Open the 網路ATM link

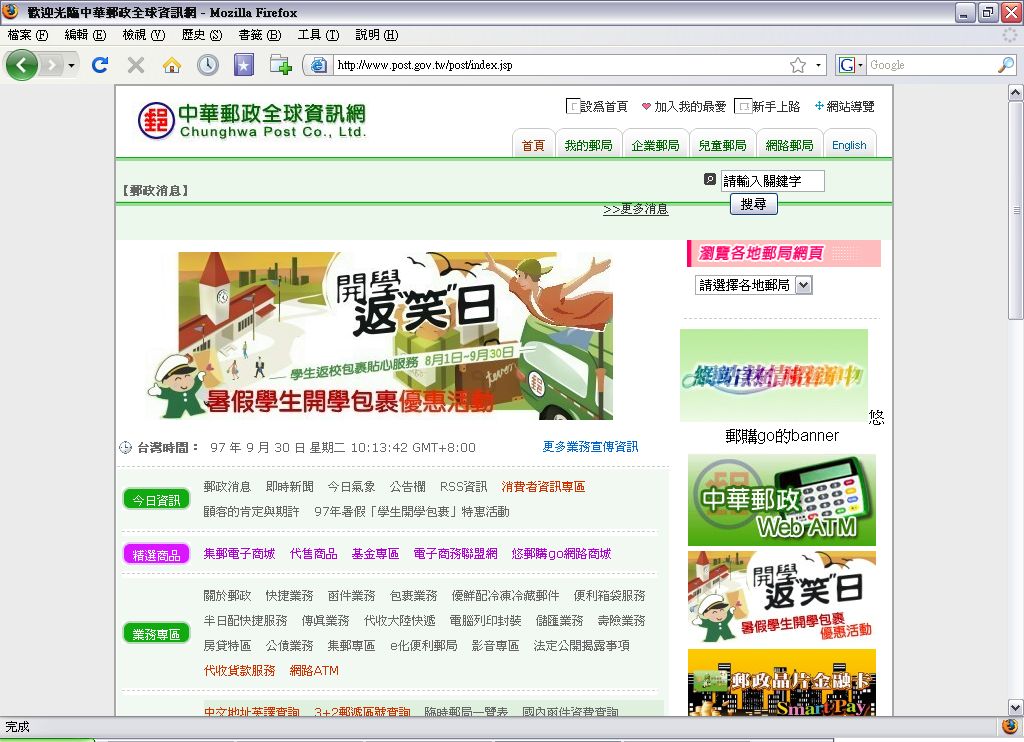click(x=314, y=670)
